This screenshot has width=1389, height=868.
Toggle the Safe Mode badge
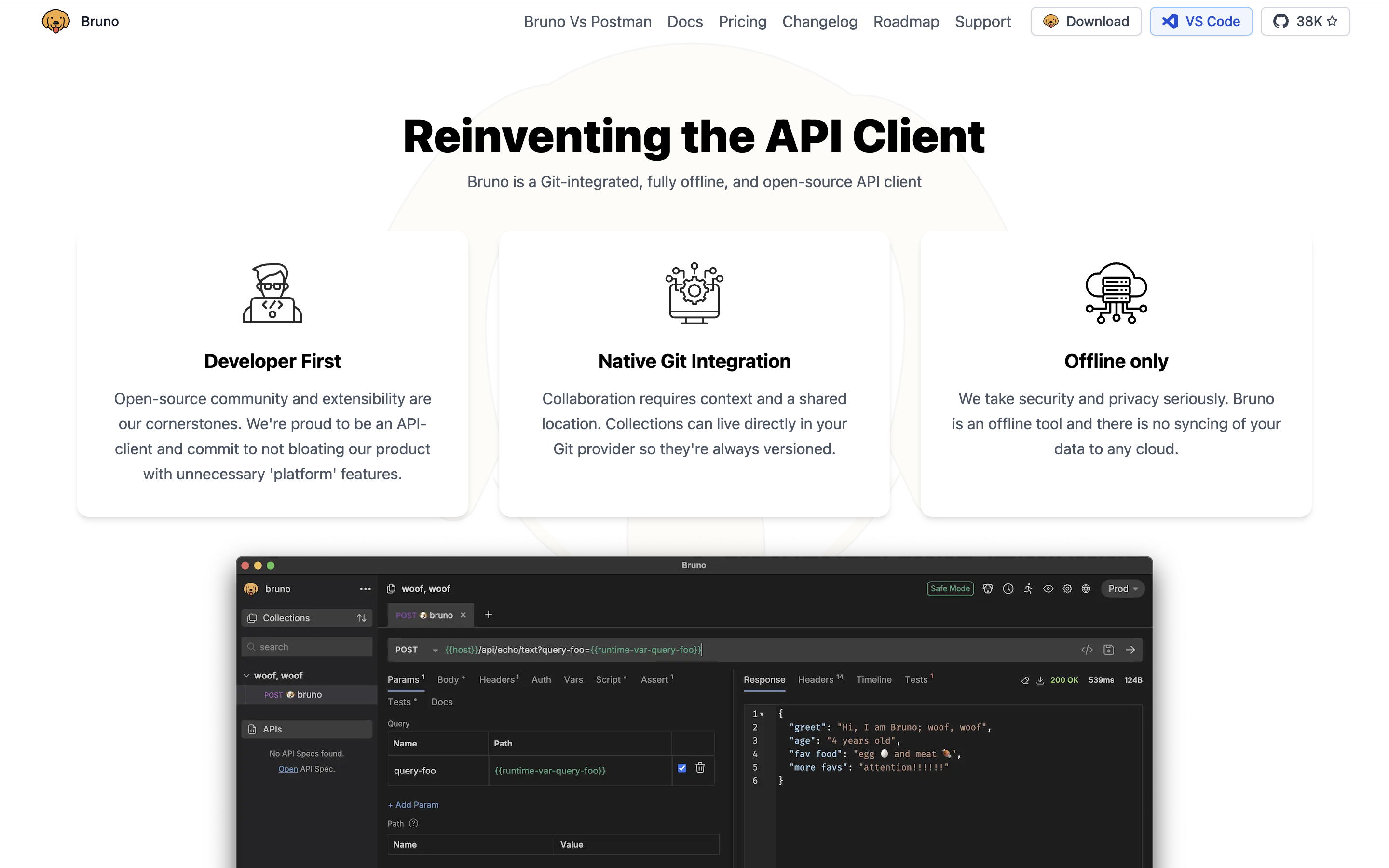(x=950, y=588)
